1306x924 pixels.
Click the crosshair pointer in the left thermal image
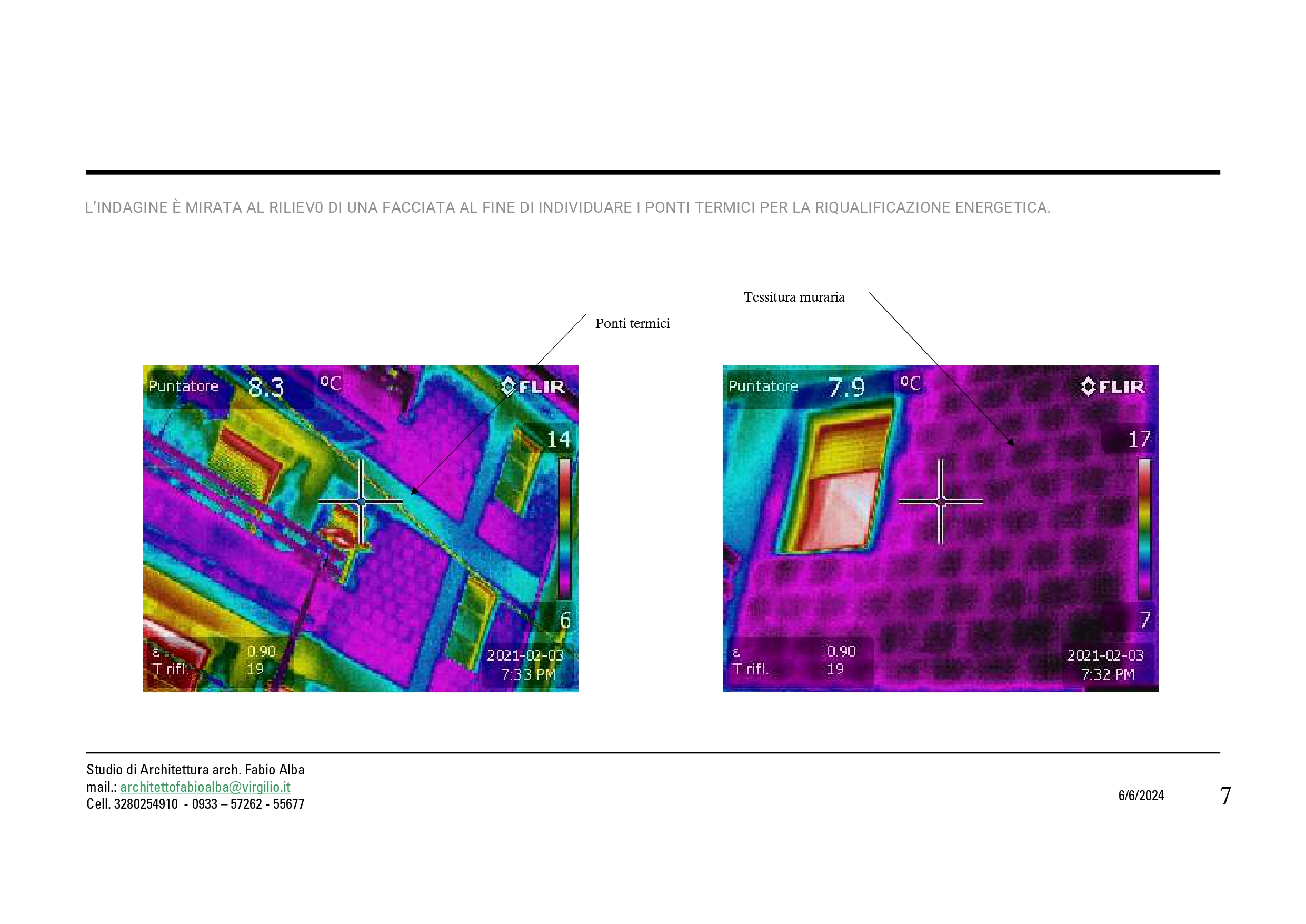(361, 501)
